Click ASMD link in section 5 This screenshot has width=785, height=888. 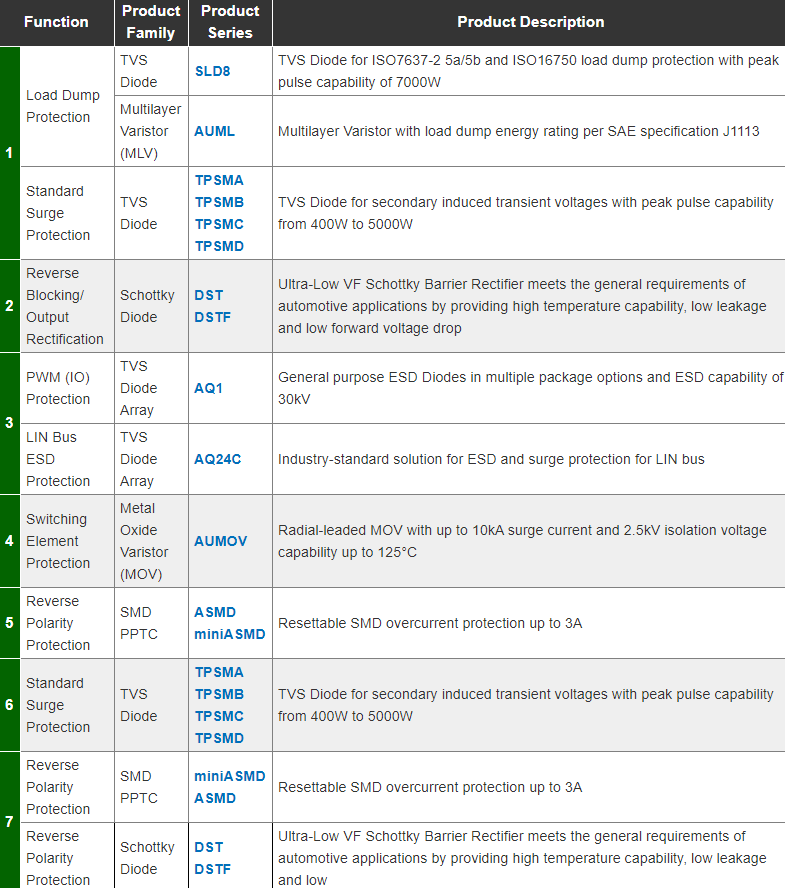coord(215,612)
